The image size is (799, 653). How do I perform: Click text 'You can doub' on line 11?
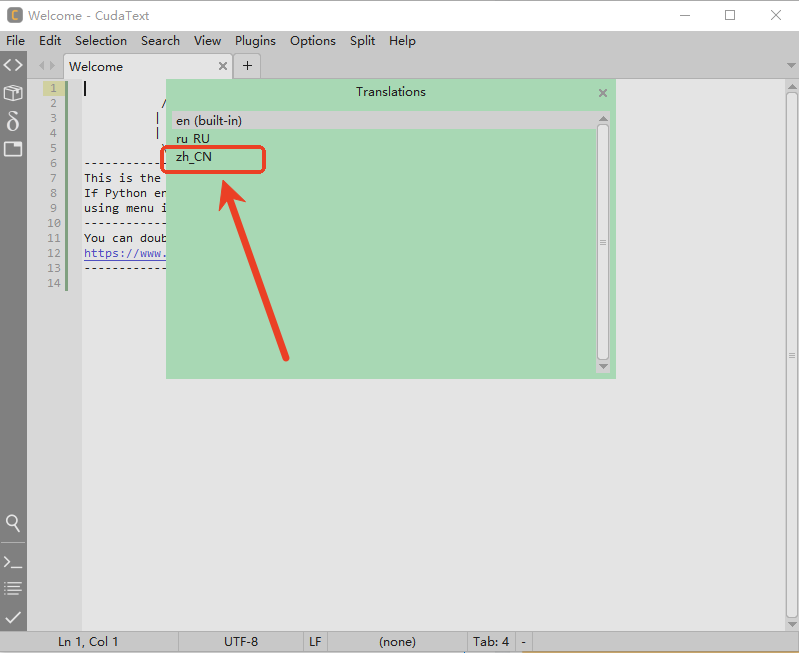tap(125, 239)
